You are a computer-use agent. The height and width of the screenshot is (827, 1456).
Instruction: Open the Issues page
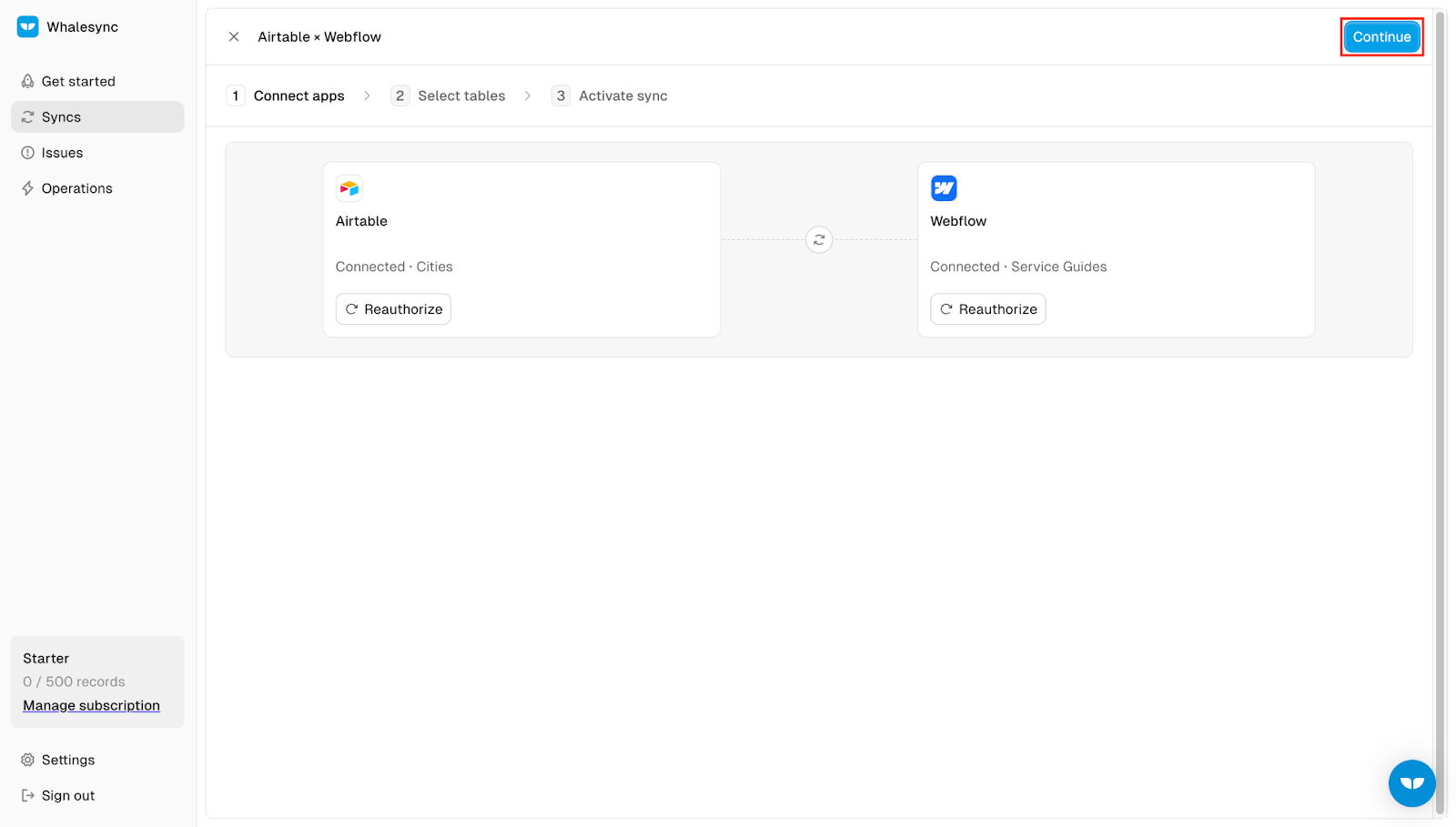[97, 153]
